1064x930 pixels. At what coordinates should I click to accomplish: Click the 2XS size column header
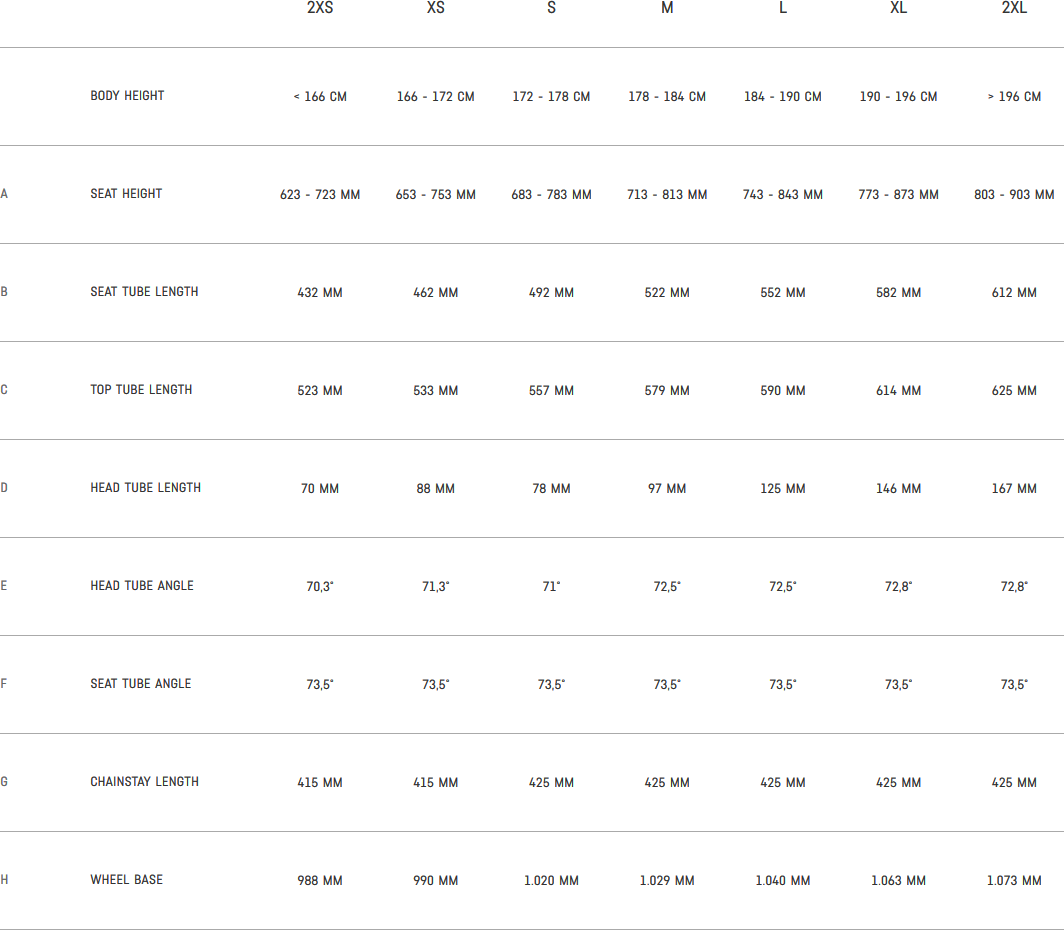[320, 9]
